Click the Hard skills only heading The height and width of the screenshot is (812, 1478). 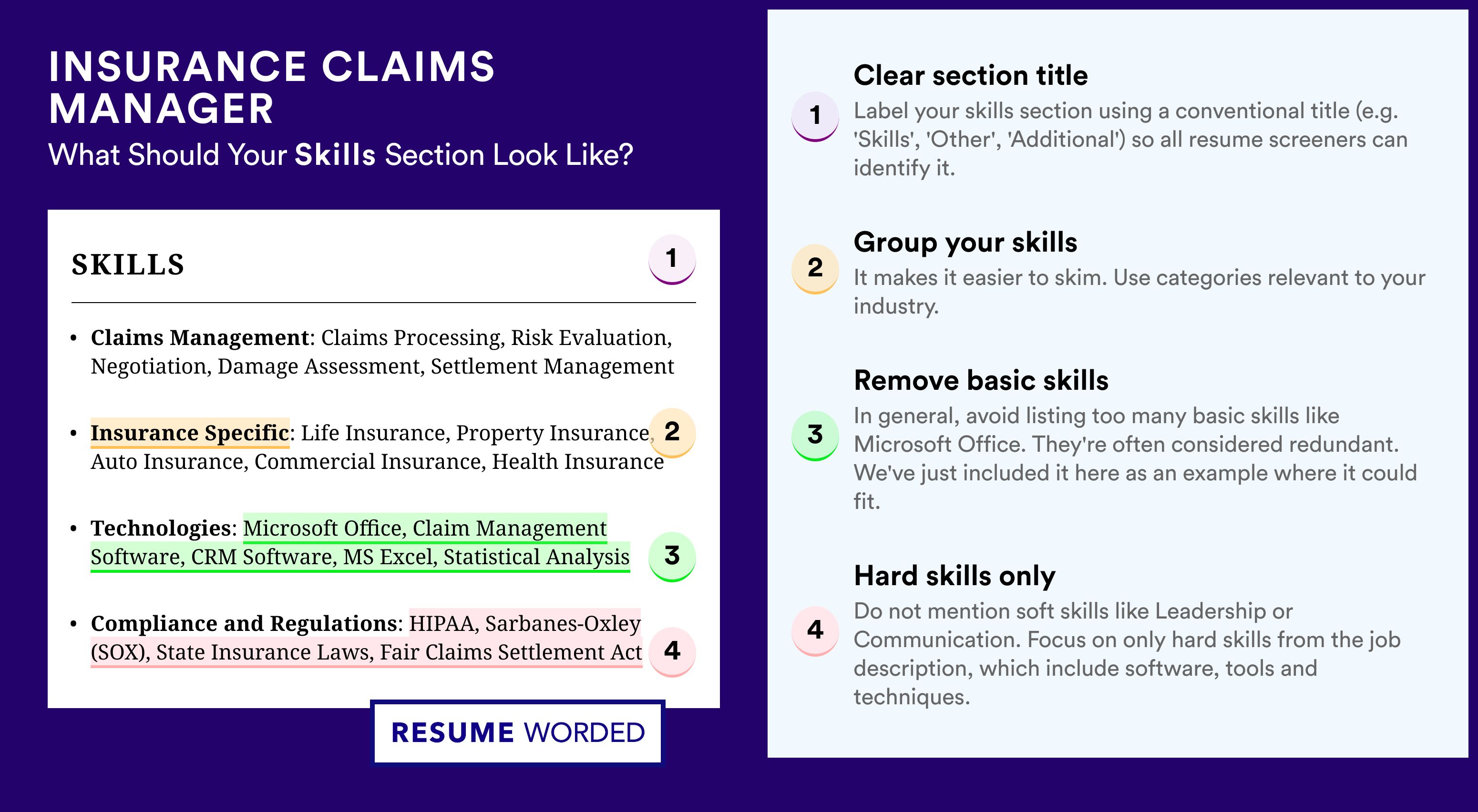pyautogui.click(x=954, y=576)
